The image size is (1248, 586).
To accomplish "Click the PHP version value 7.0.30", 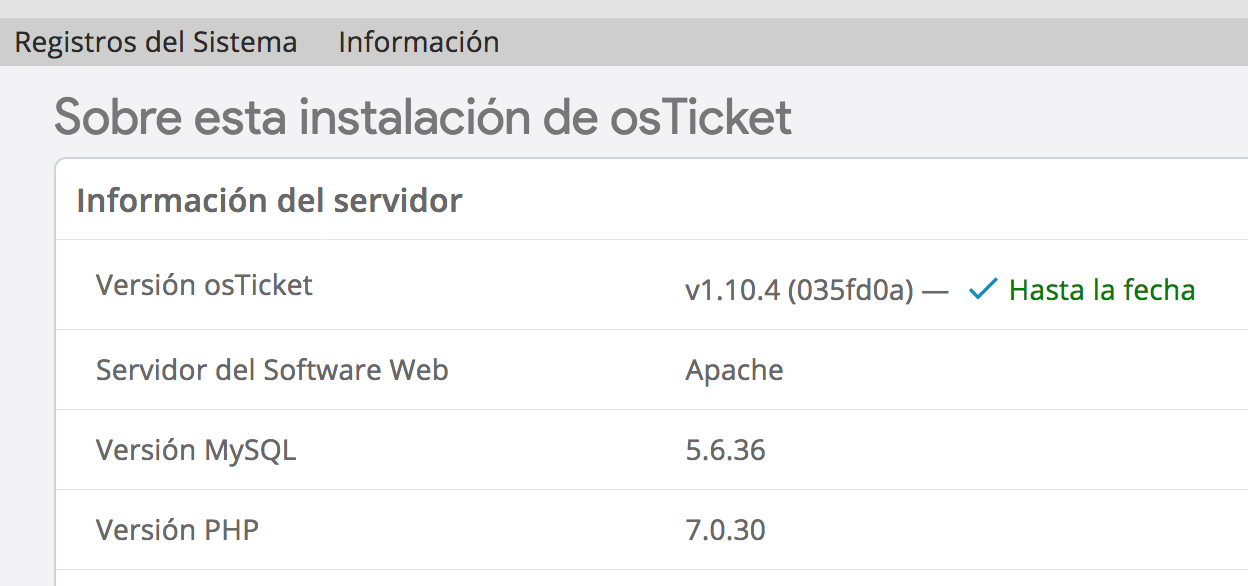I will pos(725,531).
